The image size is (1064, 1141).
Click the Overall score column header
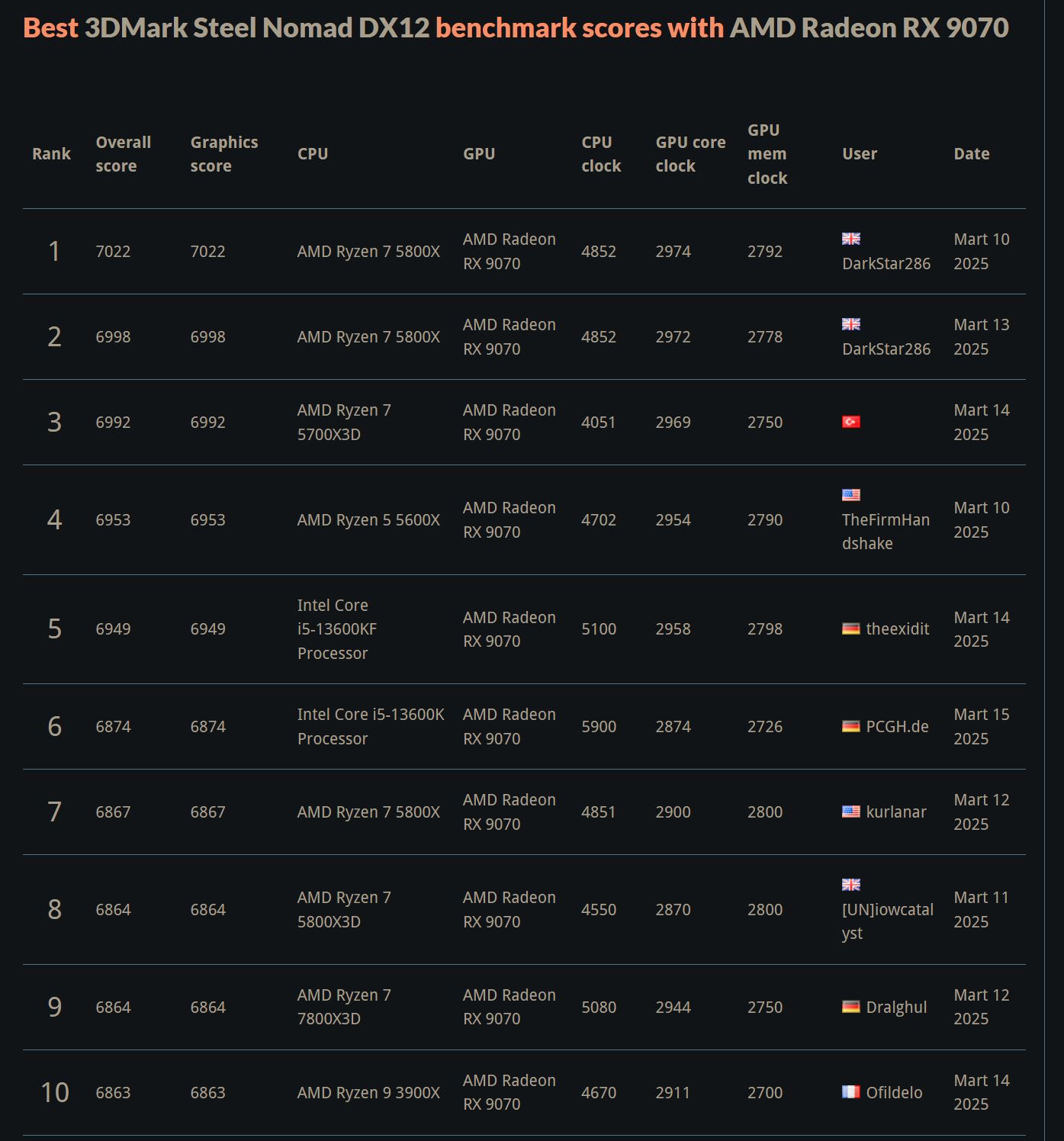(x=124, y=154)
